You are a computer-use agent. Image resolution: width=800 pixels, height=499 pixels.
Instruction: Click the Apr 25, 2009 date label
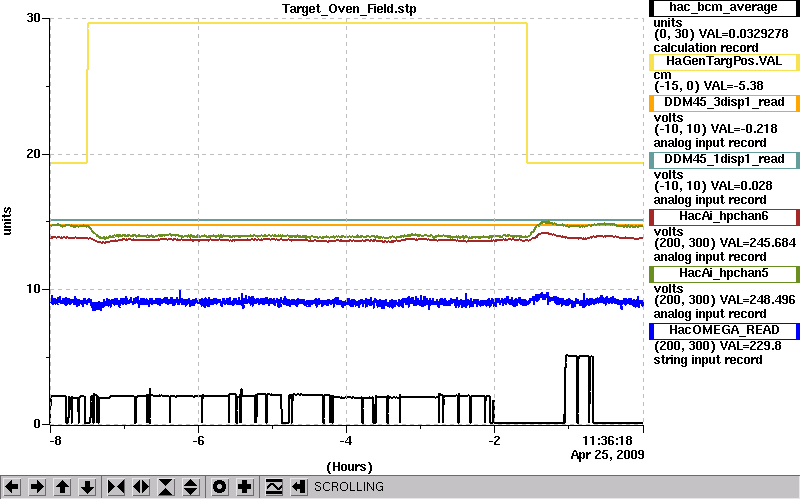click(x=607, y=455)
